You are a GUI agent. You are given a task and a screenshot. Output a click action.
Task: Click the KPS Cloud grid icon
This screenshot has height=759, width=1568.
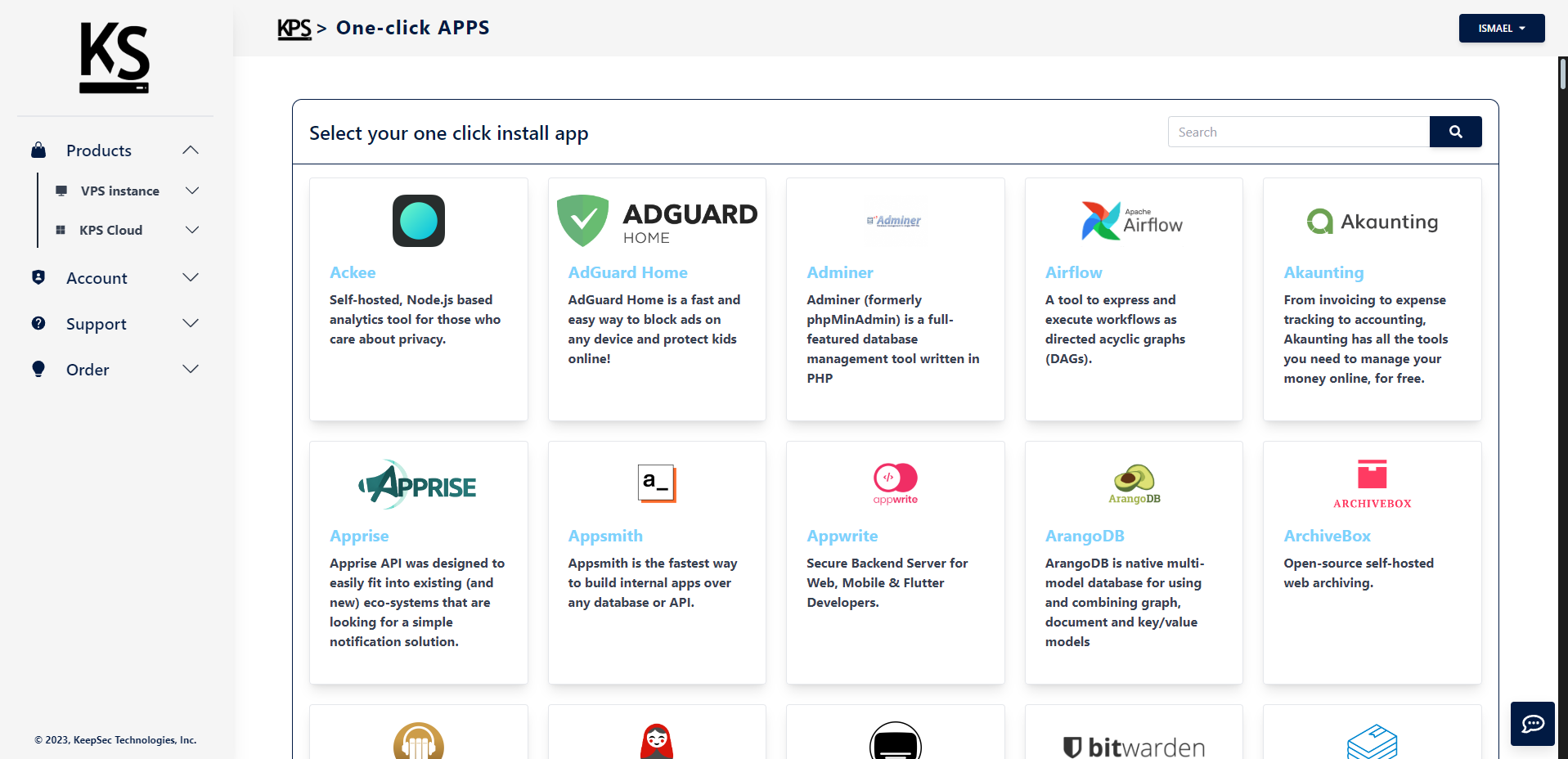coord(61,230)
